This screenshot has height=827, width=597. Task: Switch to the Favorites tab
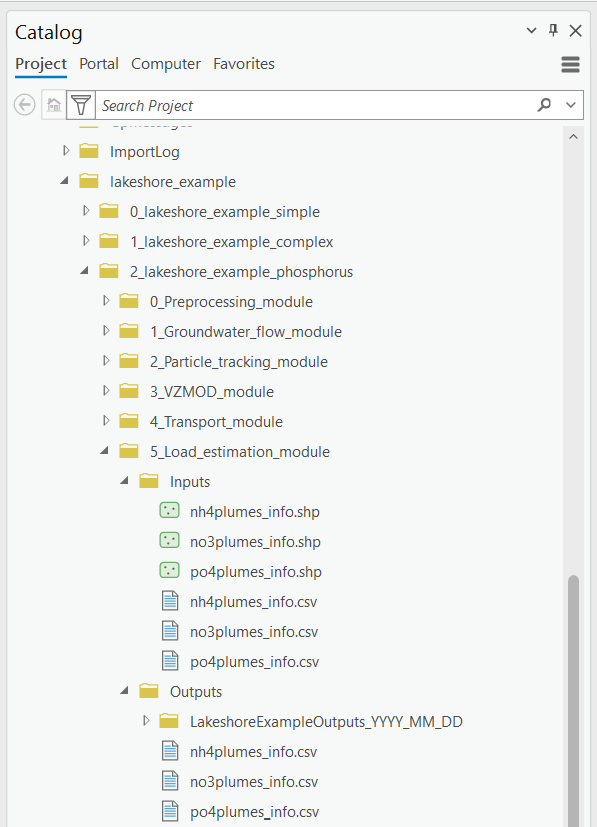[244, 64]
